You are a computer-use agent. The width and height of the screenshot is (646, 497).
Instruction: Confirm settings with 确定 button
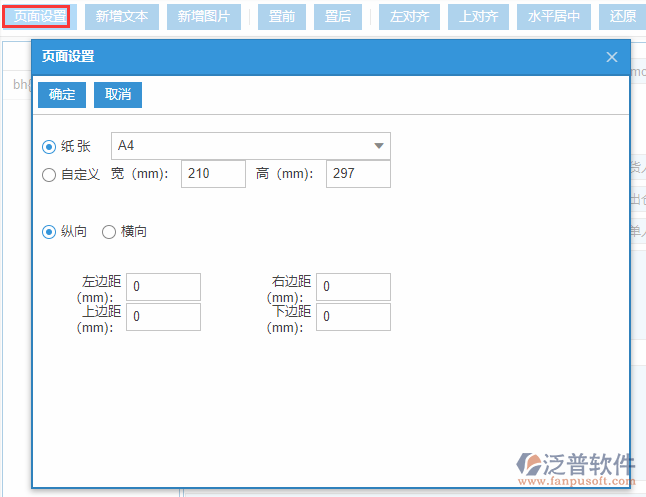click(62, 94)
